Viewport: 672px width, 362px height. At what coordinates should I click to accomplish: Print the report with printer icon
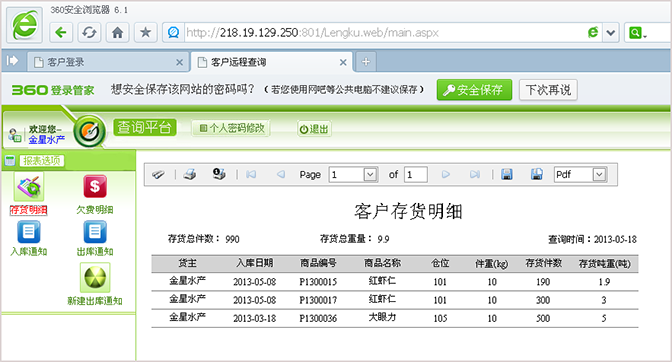coord(190,174)
